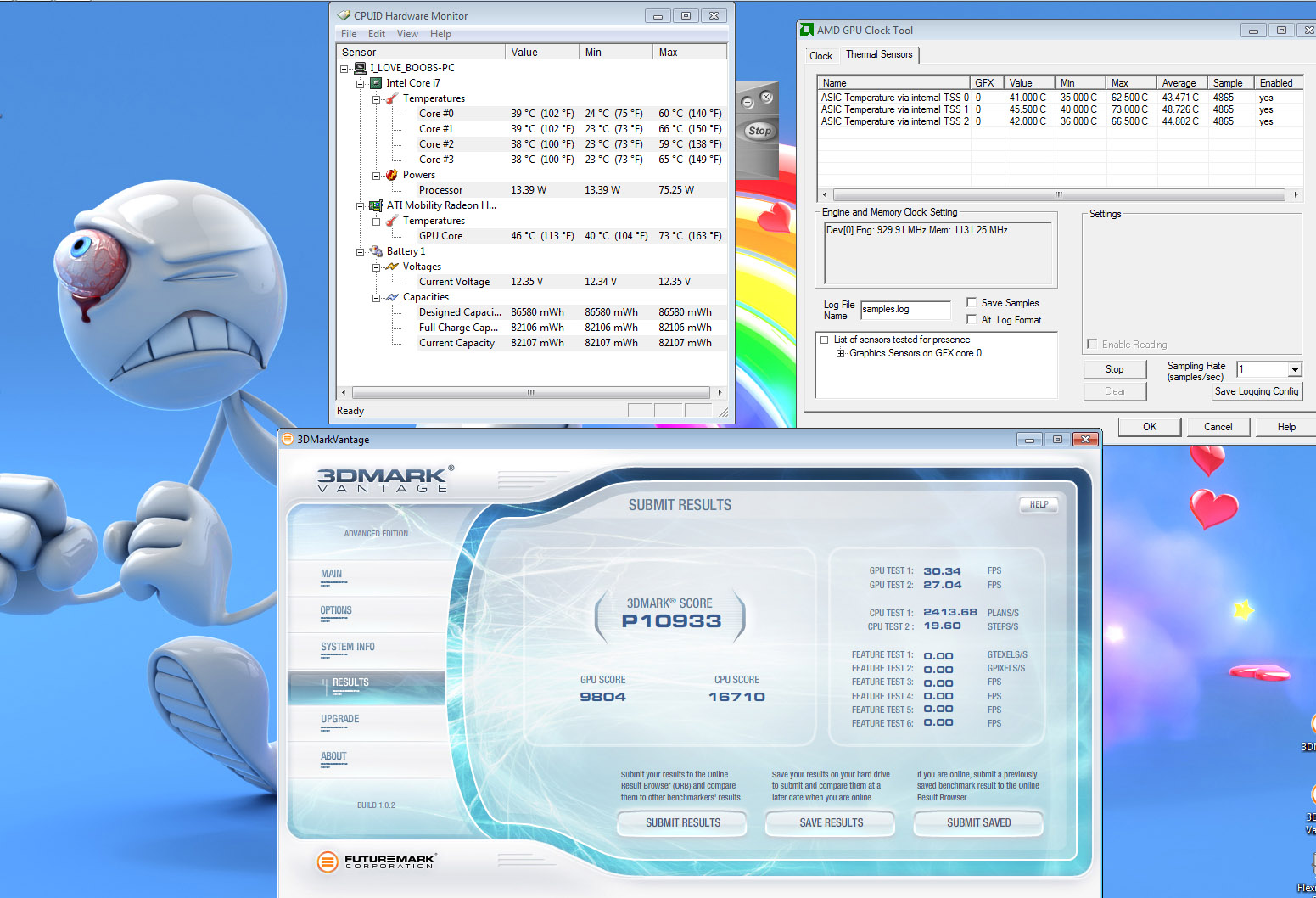Viewport: 1316px width, 898px height.
Task: Click the Log File Name input field
Action: click(905, 310)
